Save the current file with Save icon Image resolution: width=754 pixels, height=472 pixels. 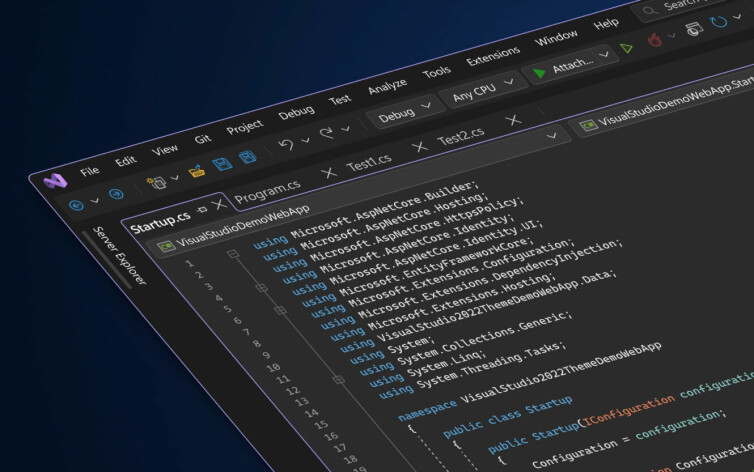coord(222,164)
